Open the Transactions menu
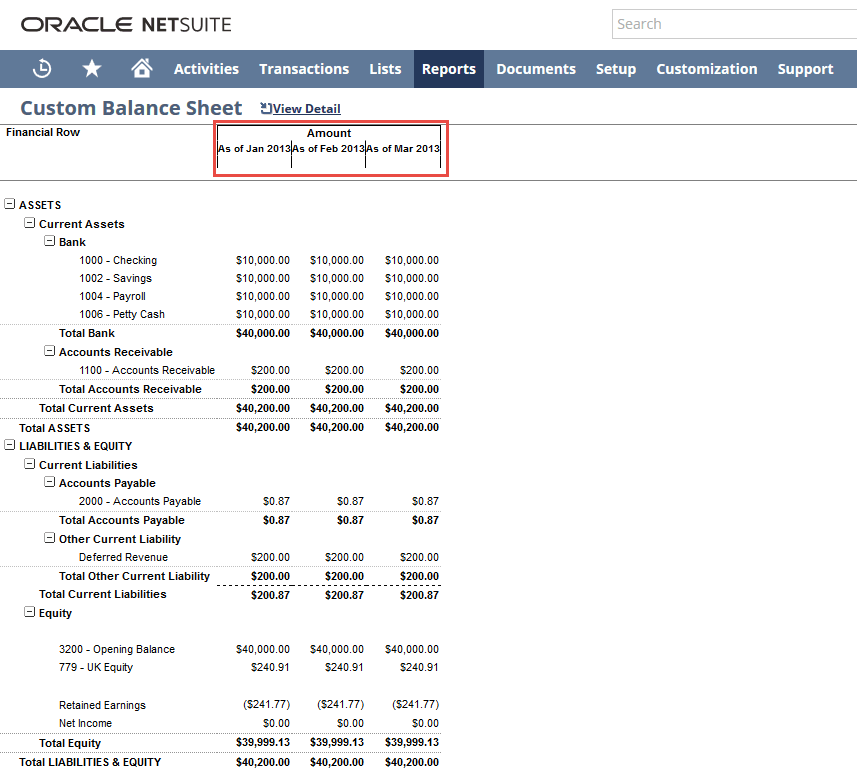This screenshot has height=777, width=857. click(x=304, y=69)
